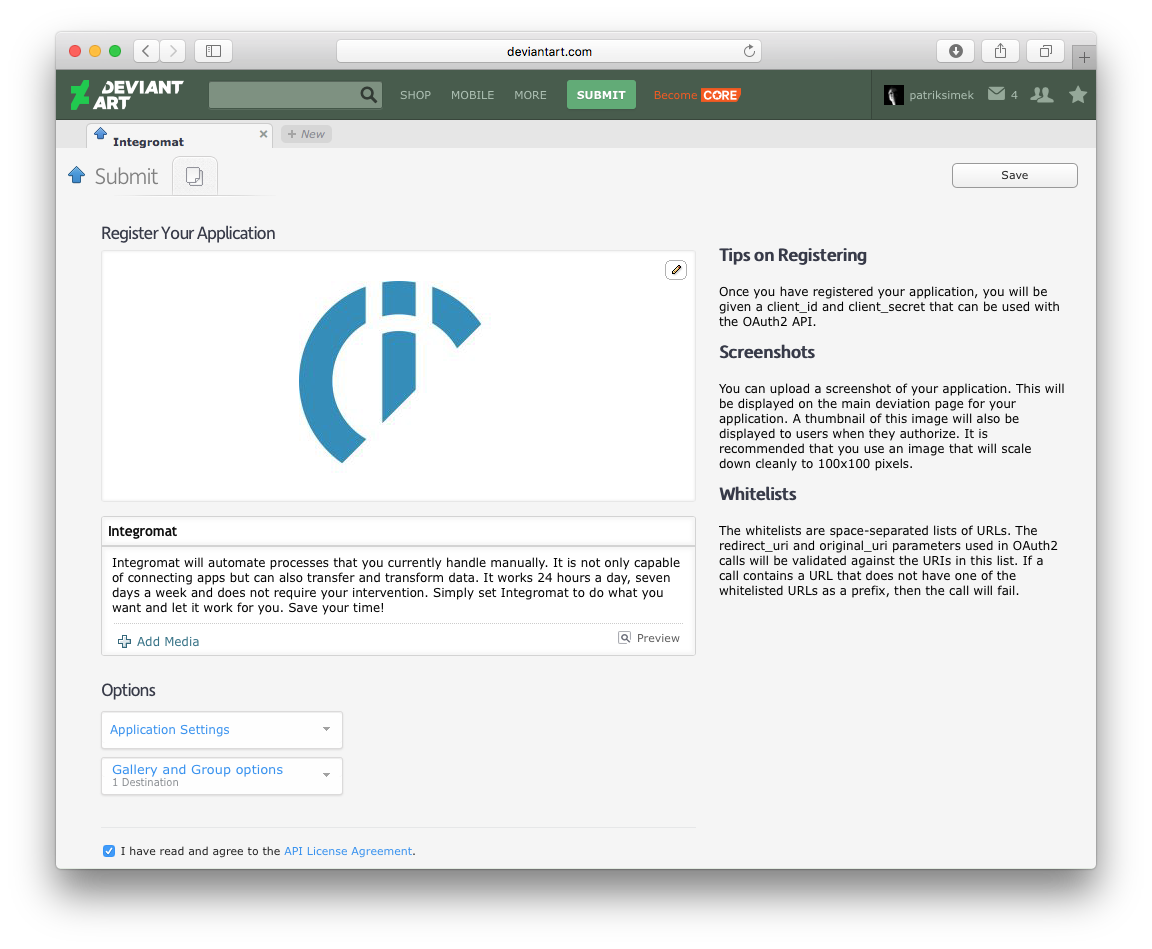Open the friends icon in header
The image size is (1152, 949).
click(1041, 95)
